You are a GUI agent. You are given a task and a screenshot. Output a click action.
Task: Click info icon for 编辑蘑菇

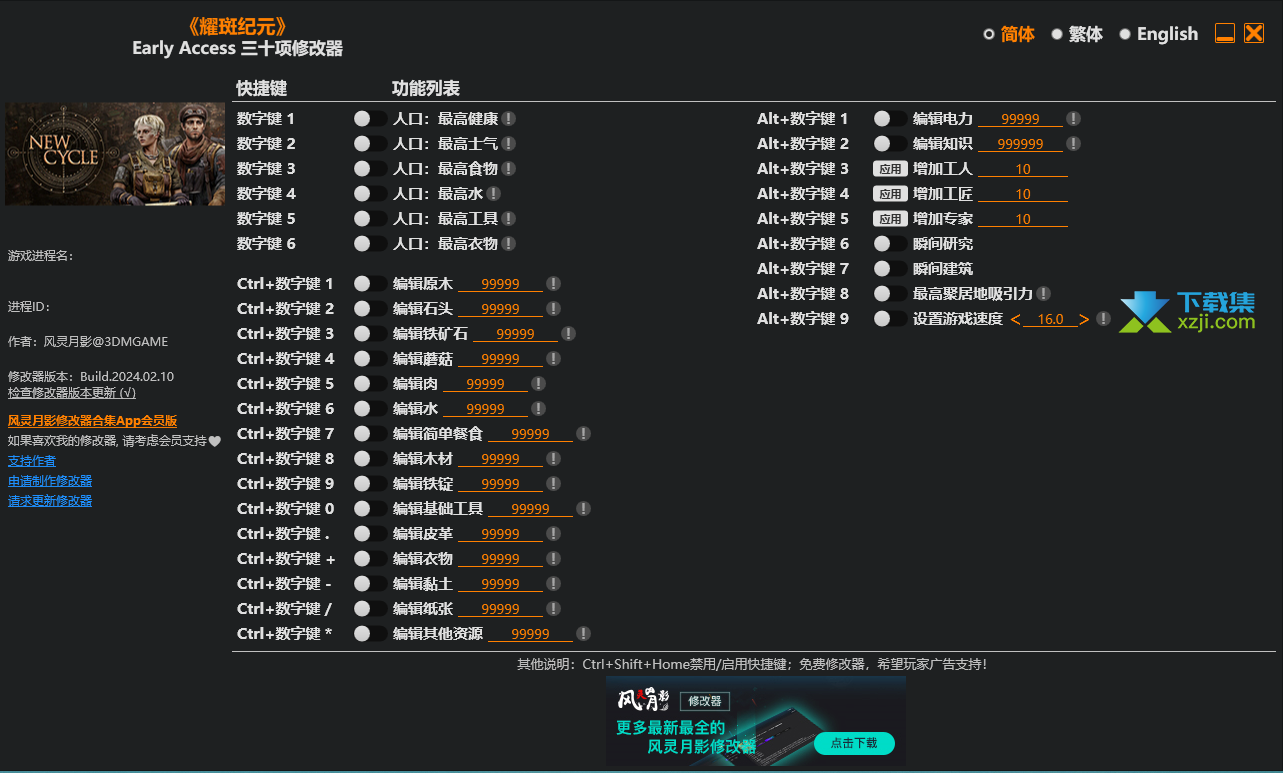coord(553,358)
